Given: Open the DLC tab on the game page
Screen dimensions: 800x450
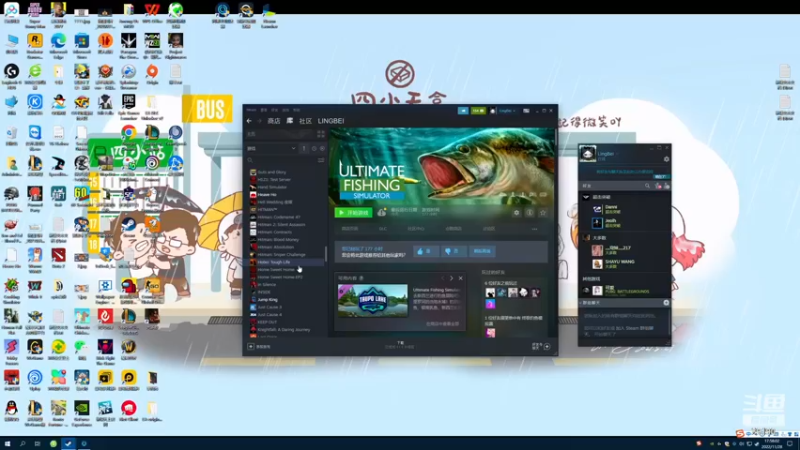Looking at the screenshot, I should pos(383,229).
